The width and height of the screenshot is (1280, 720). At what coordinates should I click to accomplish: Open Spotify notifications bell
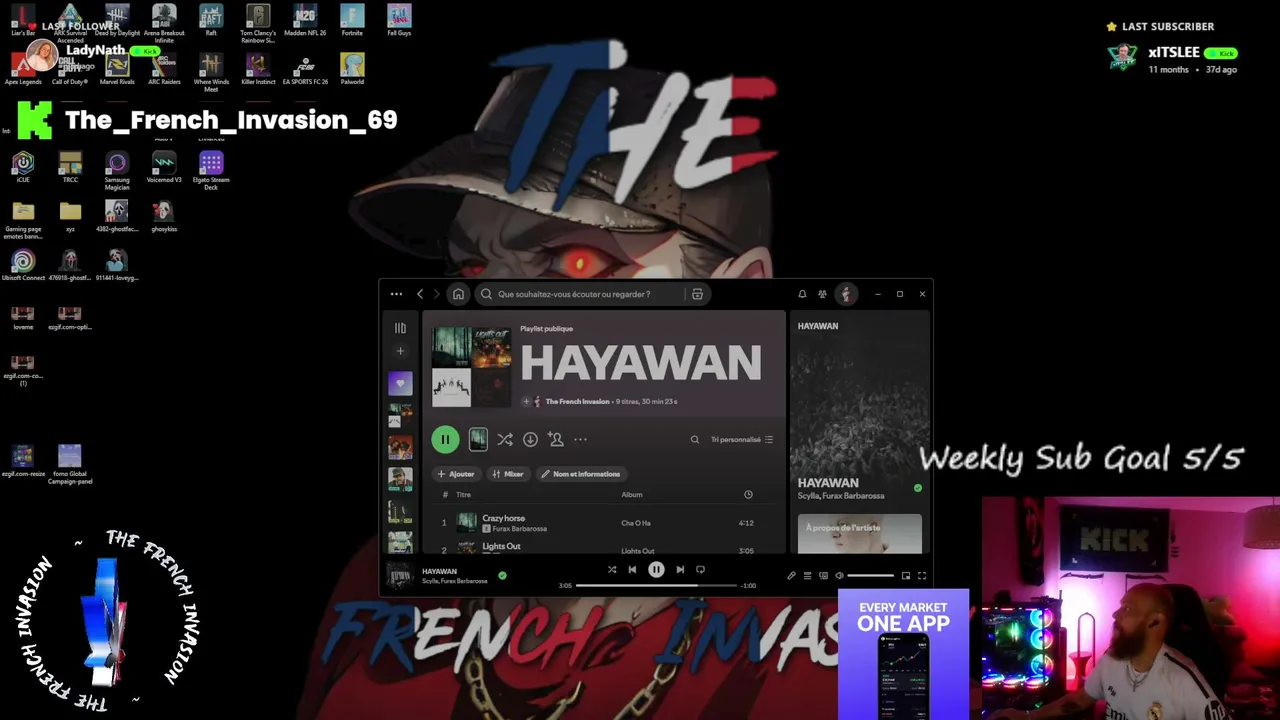tap(802, 294)
